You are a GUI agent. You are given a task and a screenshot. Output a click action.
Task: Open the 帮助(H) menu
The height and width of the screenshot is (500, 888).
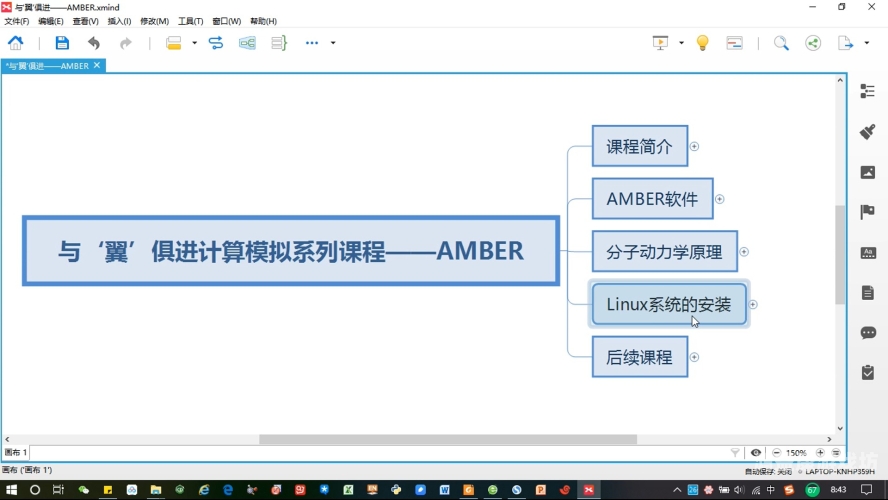coord(263,22)
